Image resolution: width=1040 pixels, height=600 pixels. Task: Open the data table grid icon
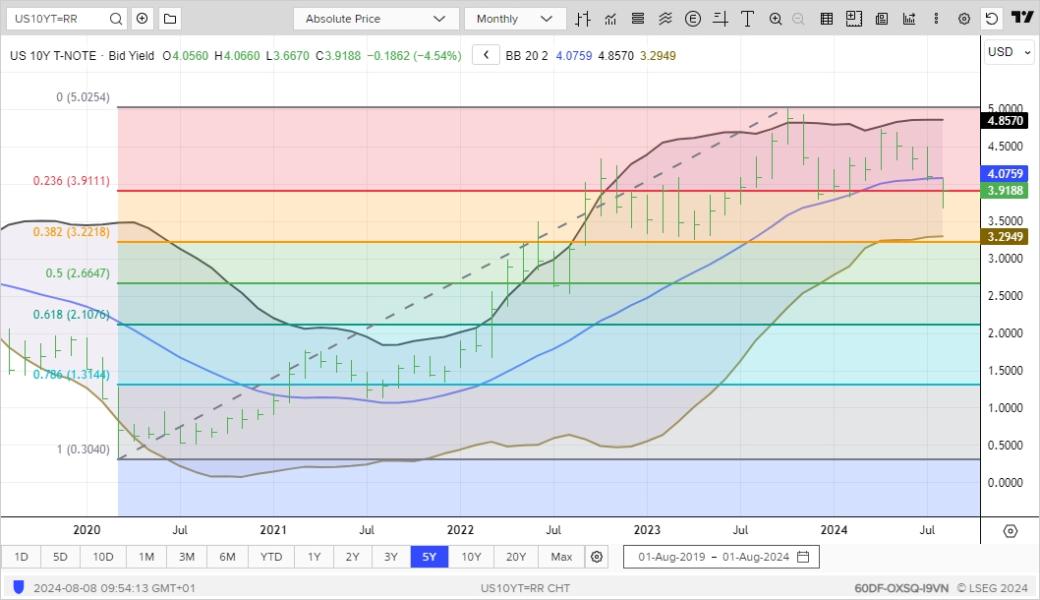(x=826, y=19)
